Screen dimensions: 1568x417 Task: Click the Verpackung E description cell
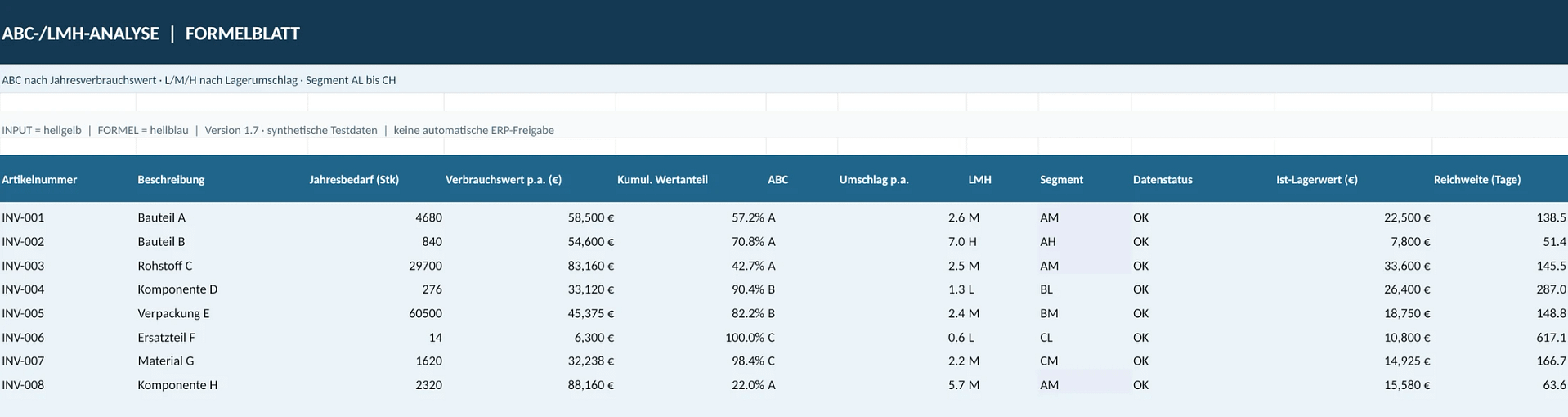pos(222,313)
